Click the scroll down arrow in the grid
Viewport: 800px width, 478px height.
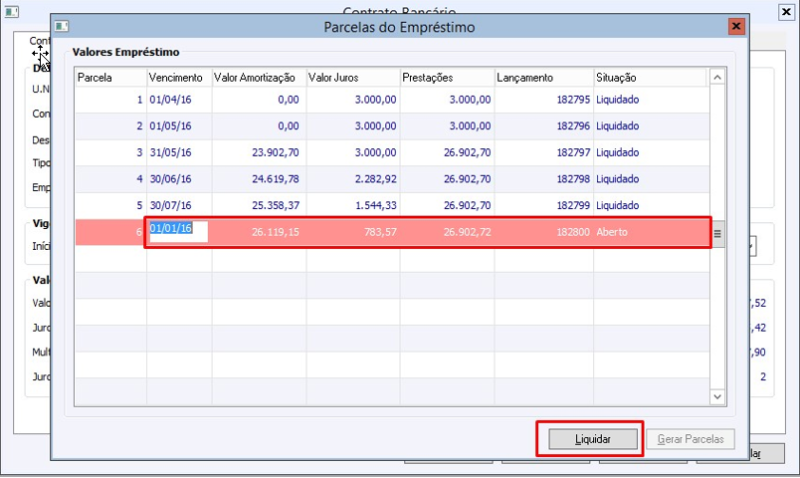tap(717, 396)
